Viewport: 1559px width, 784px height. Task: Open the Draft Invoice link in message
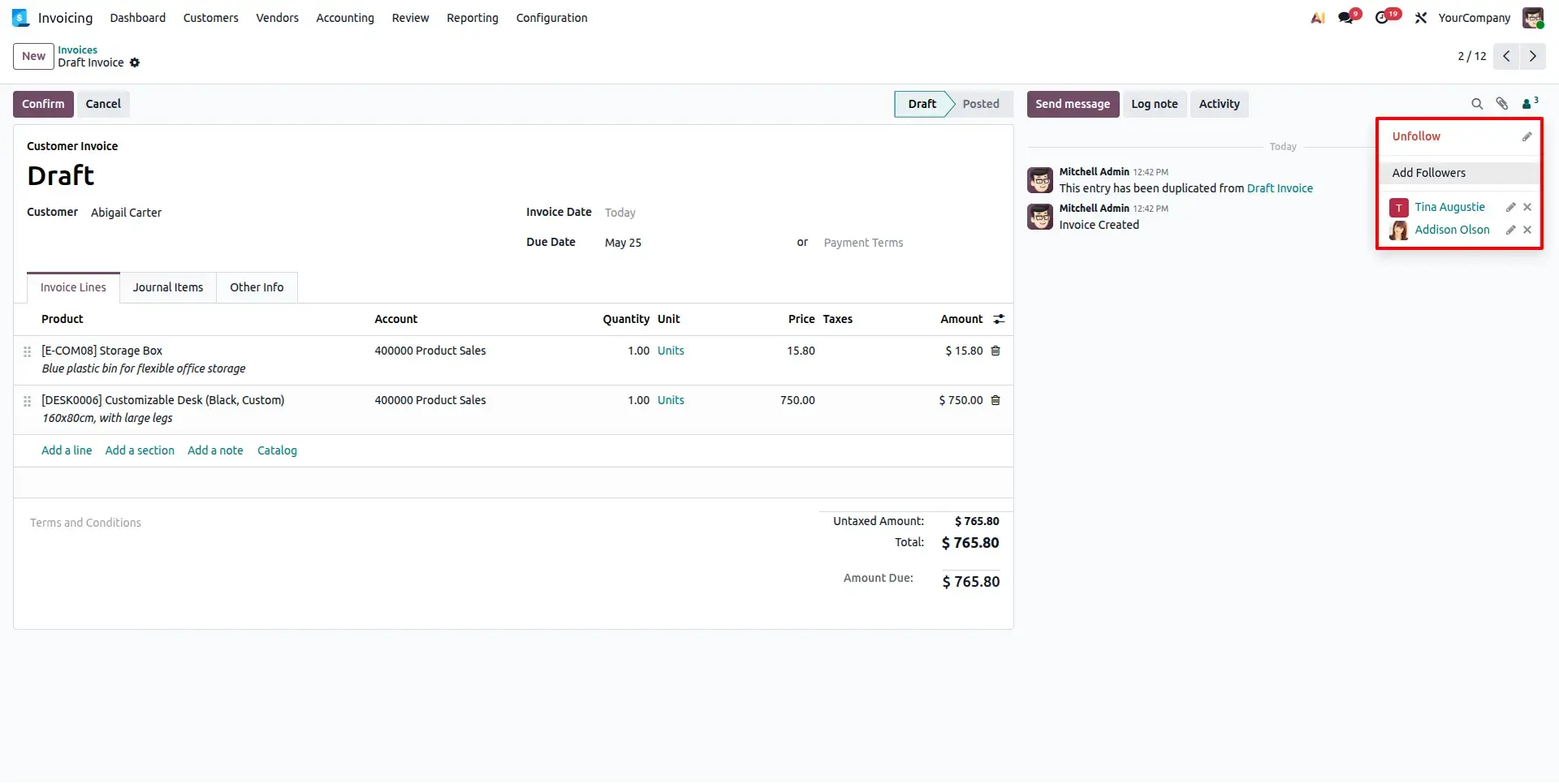(1280, 188)
